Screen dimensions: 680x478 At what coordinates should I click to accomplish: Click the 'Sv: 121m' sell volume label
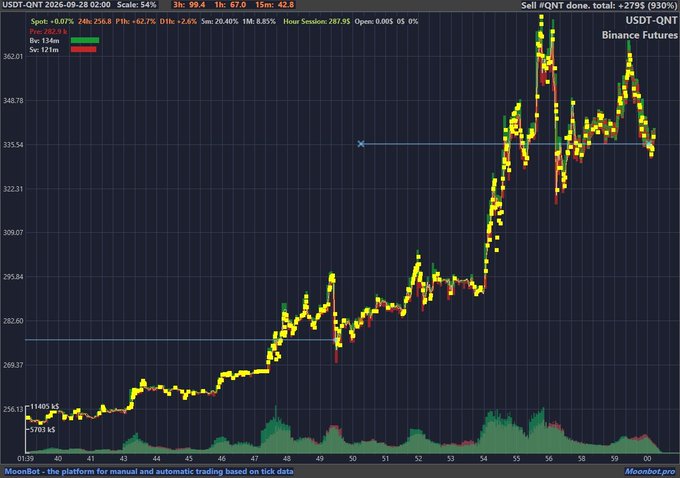(44, 50)
